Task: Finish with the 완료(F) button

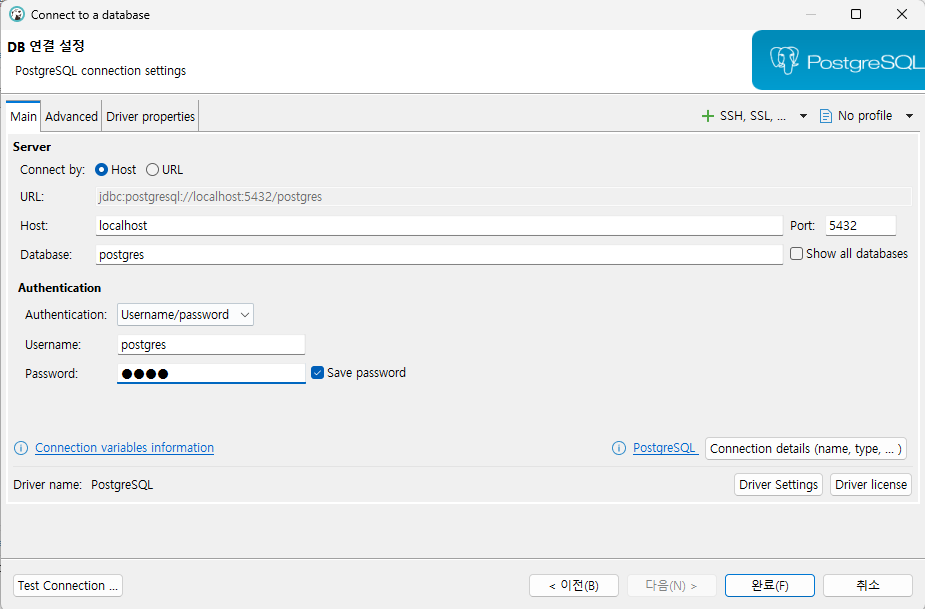Action: [x=770, y=585]
